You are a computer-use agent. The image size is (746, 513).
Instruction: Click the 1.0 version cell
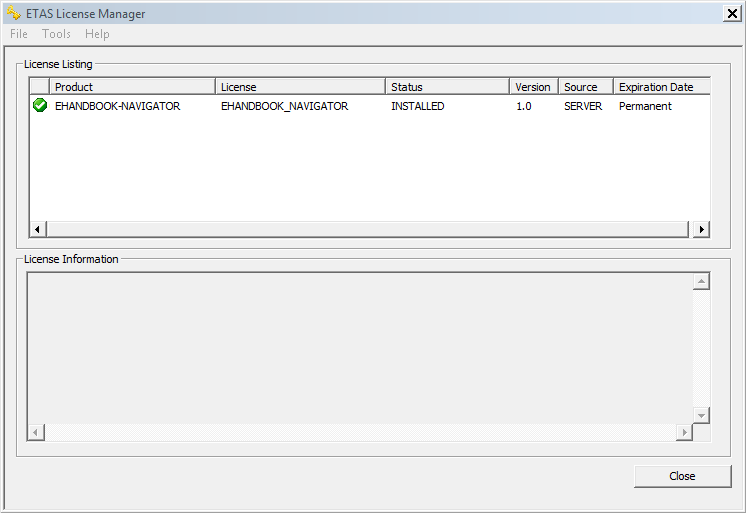524,106
